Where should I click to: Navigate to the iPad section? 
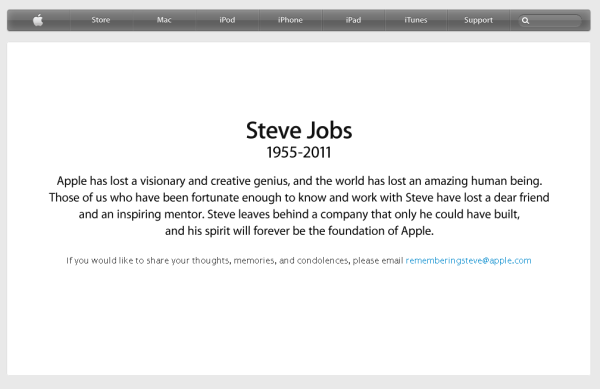coord(353,20)
